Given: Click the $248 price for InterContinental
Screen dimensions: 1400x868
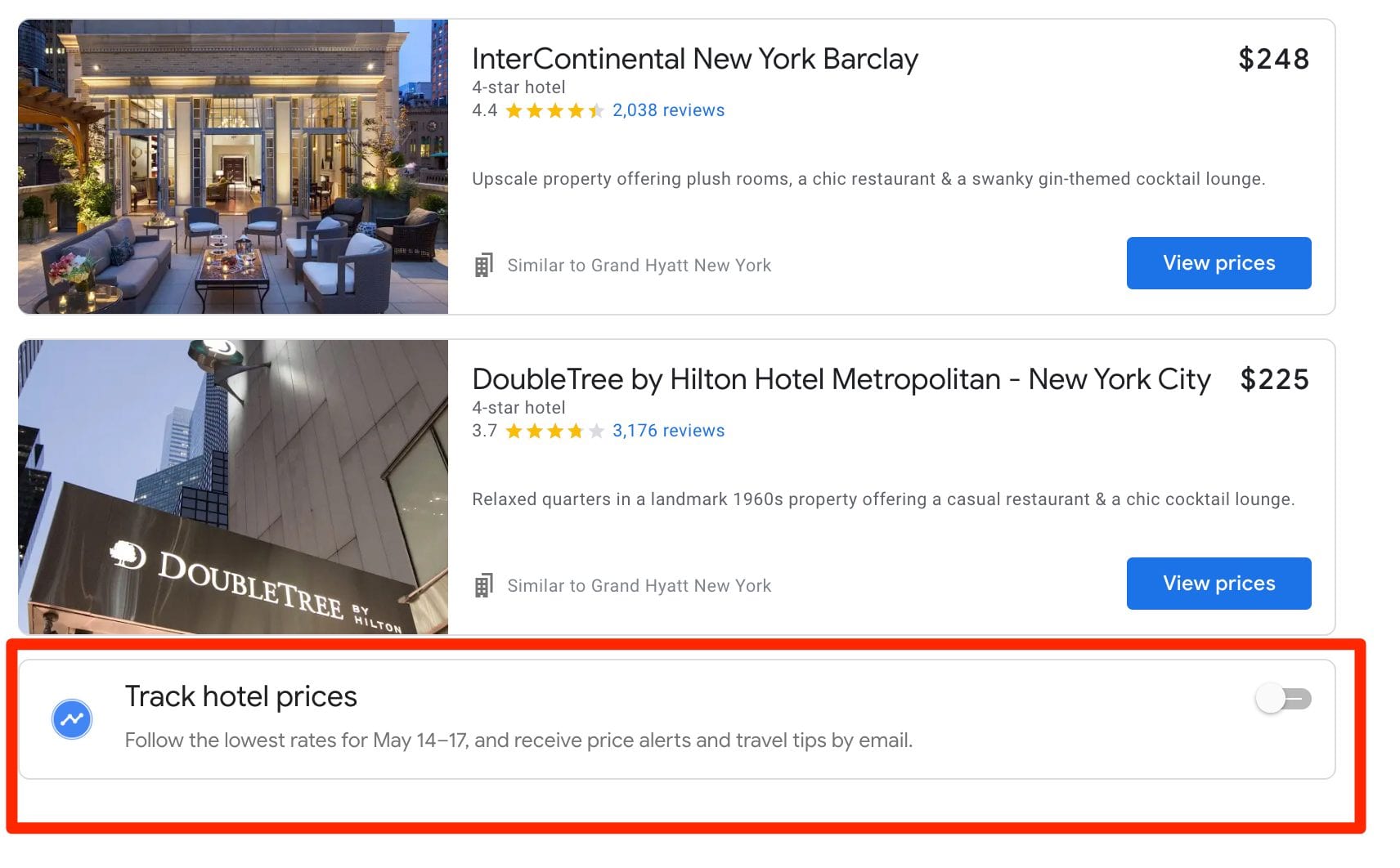Looking at the screenshot, I should (x=1272, y=59).
